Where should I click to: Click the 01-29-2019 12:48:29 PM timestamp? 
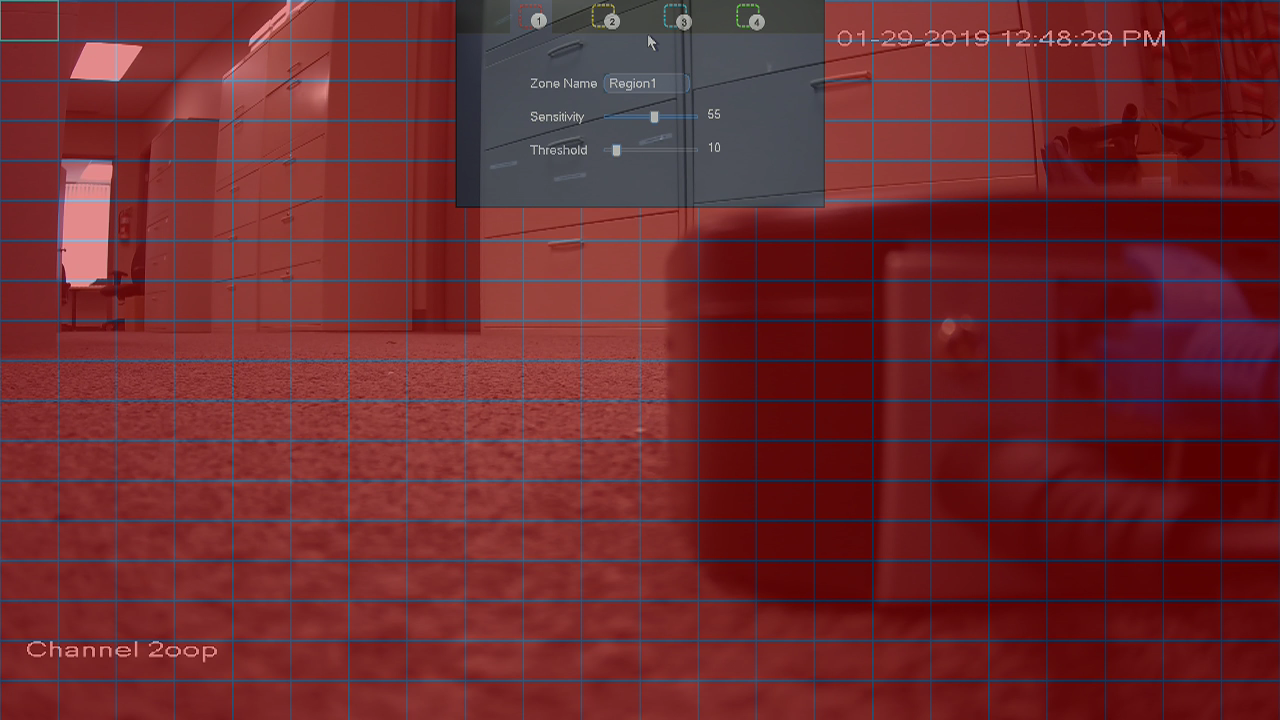1001,39
